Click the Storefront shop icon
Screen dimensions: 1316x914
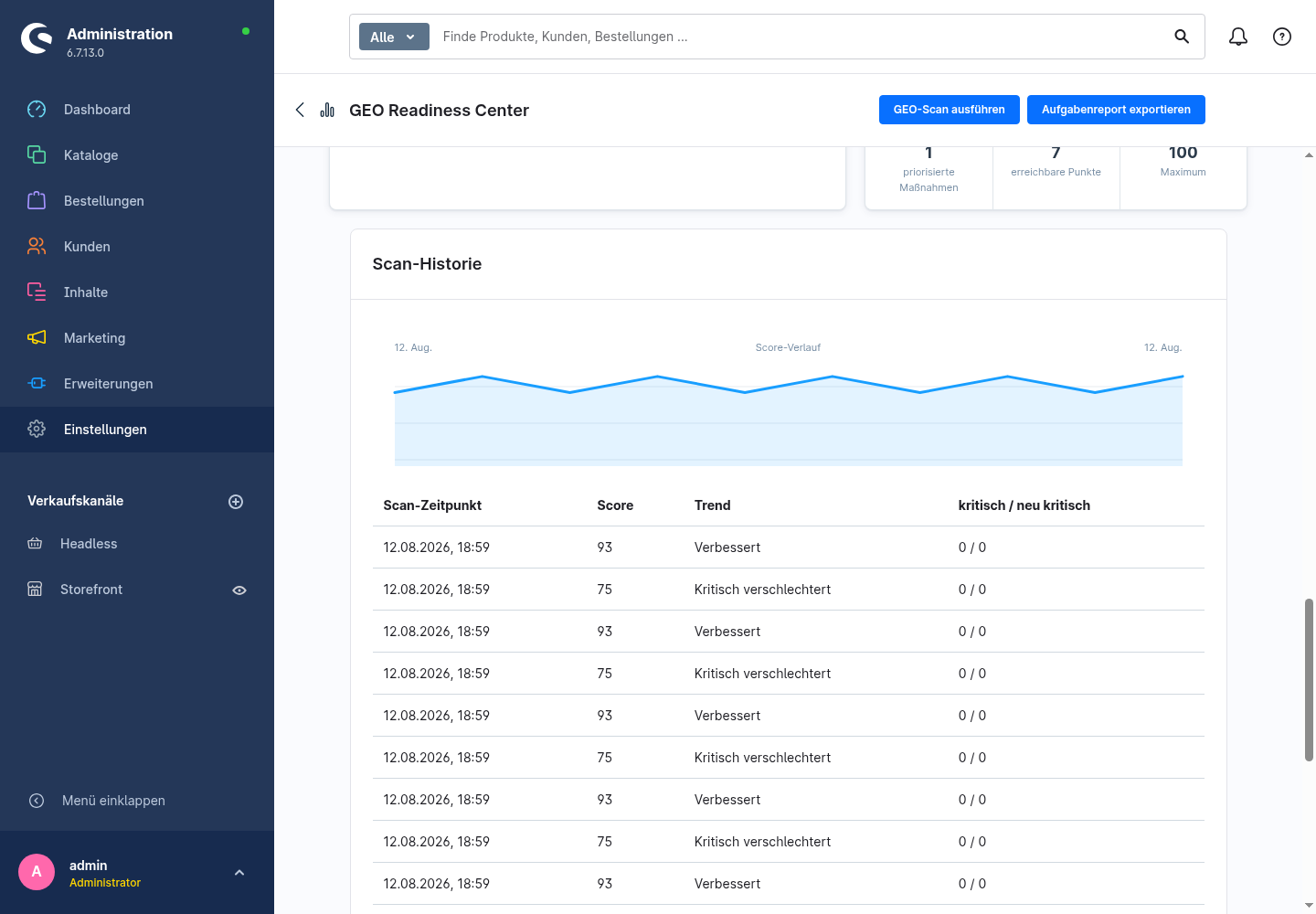(x=35, y=590)
